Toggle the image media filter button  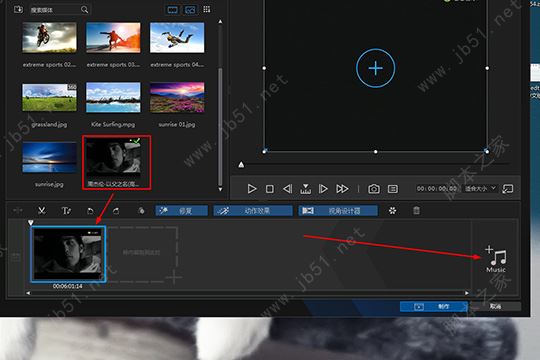(x=190, y=10)
